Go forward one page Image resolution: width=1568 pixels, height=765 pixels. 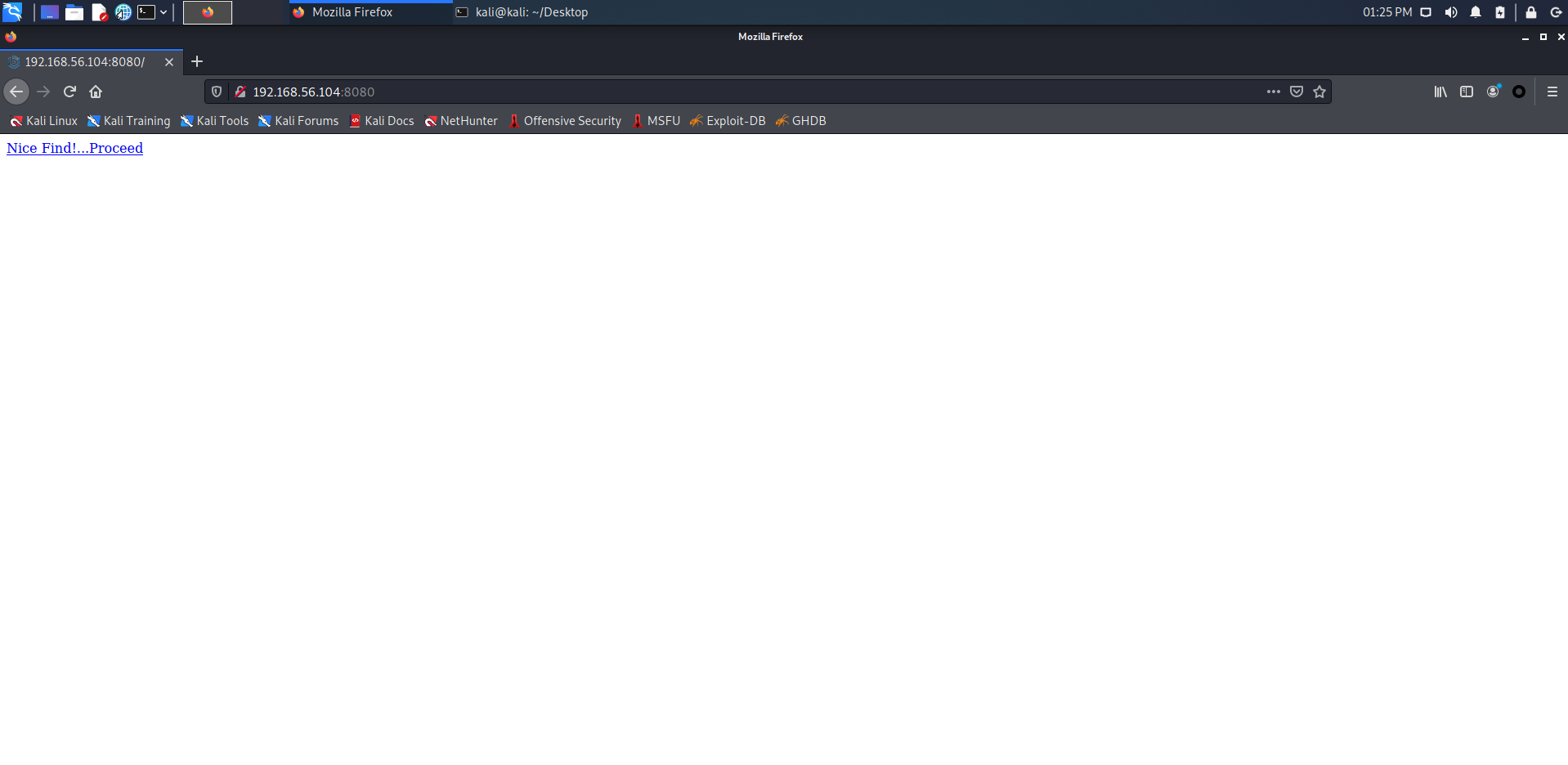pos(43,92)
